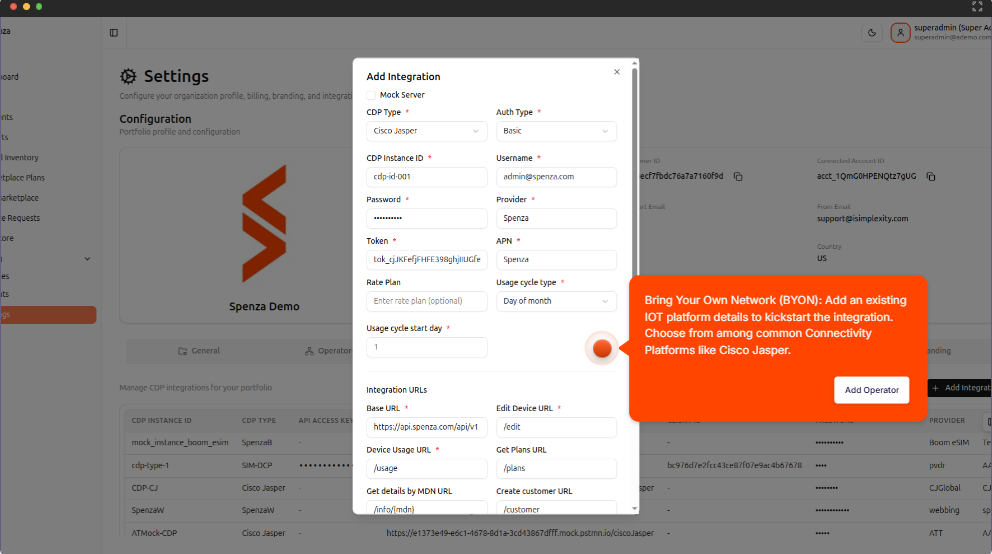The image size is (992, 554).
Task: Click the pstmn.io mock URL cell
Action: tap(520, 533)
